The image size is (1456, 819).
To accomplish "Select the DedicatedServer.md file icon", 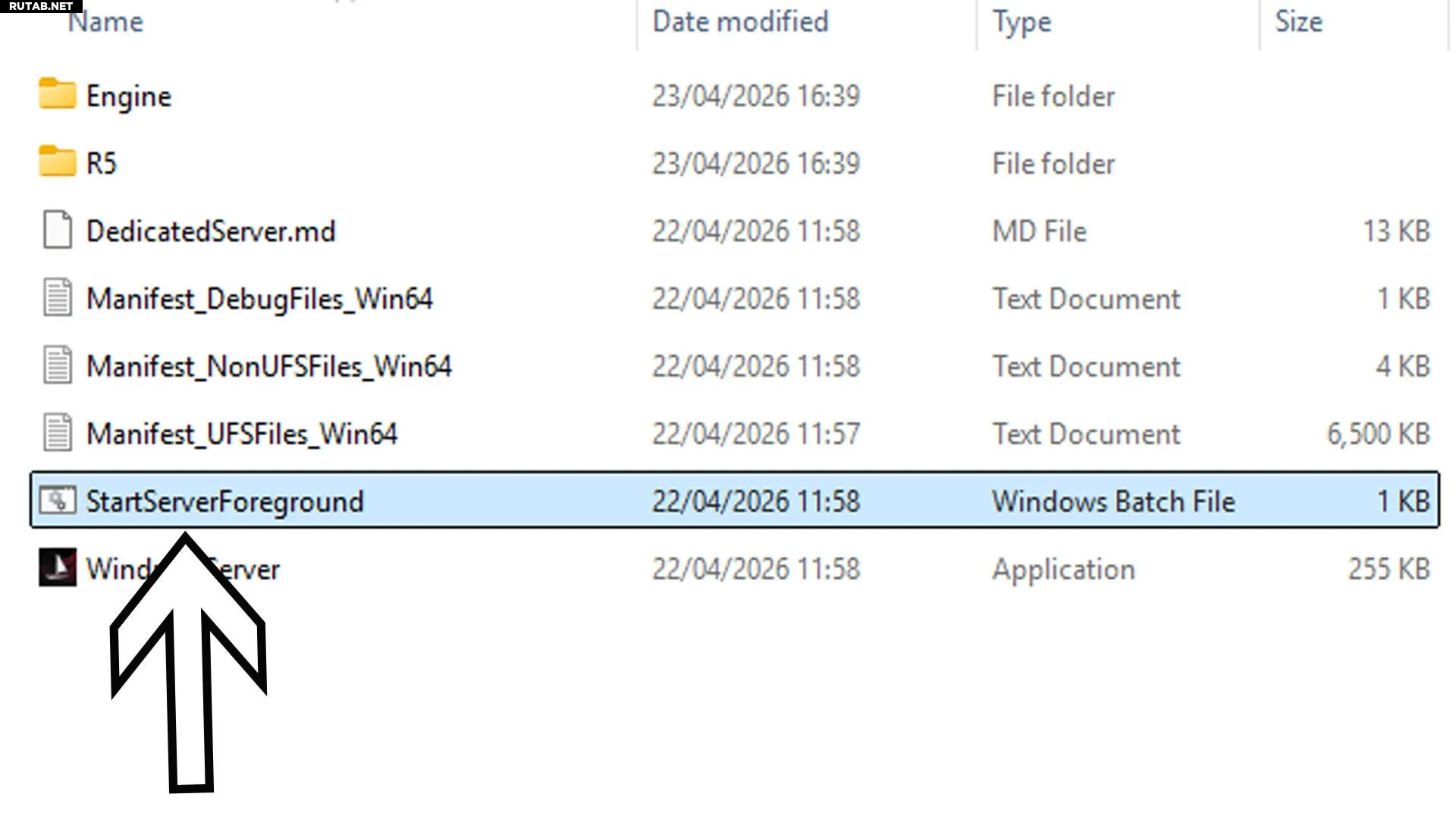I will [x=57, y=230].
